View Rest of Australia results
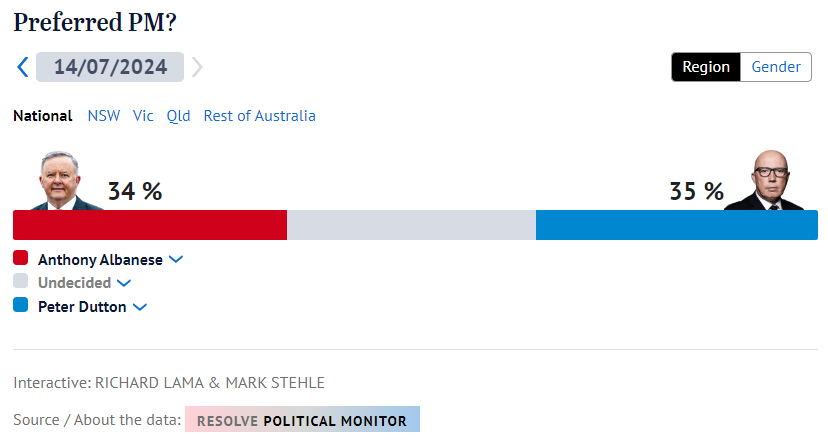Viewport: 828px width, 443px height. coord(259,115)
